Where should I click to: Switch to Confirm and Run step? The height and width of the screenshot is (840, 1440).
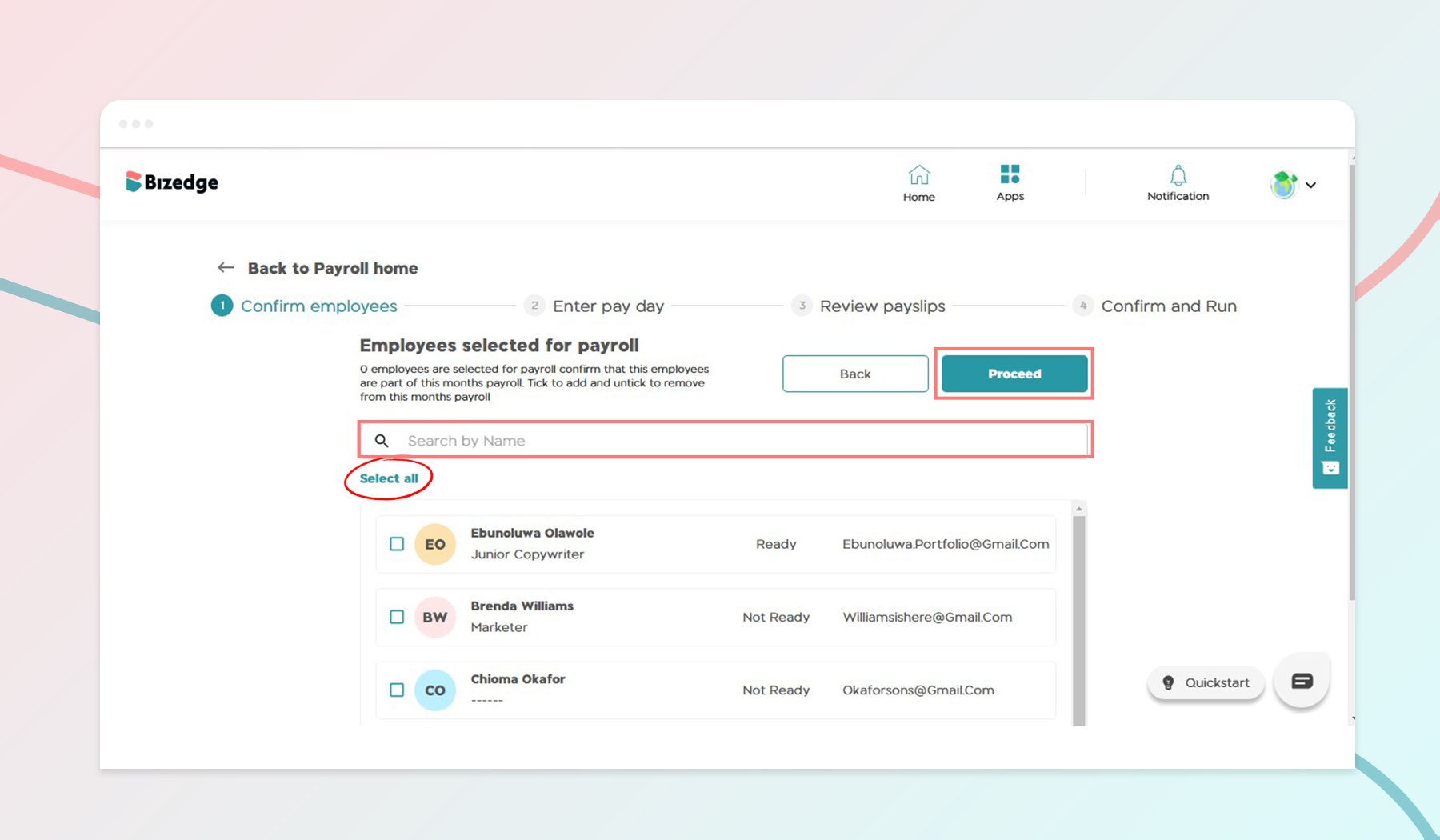tap(1169, 306)
